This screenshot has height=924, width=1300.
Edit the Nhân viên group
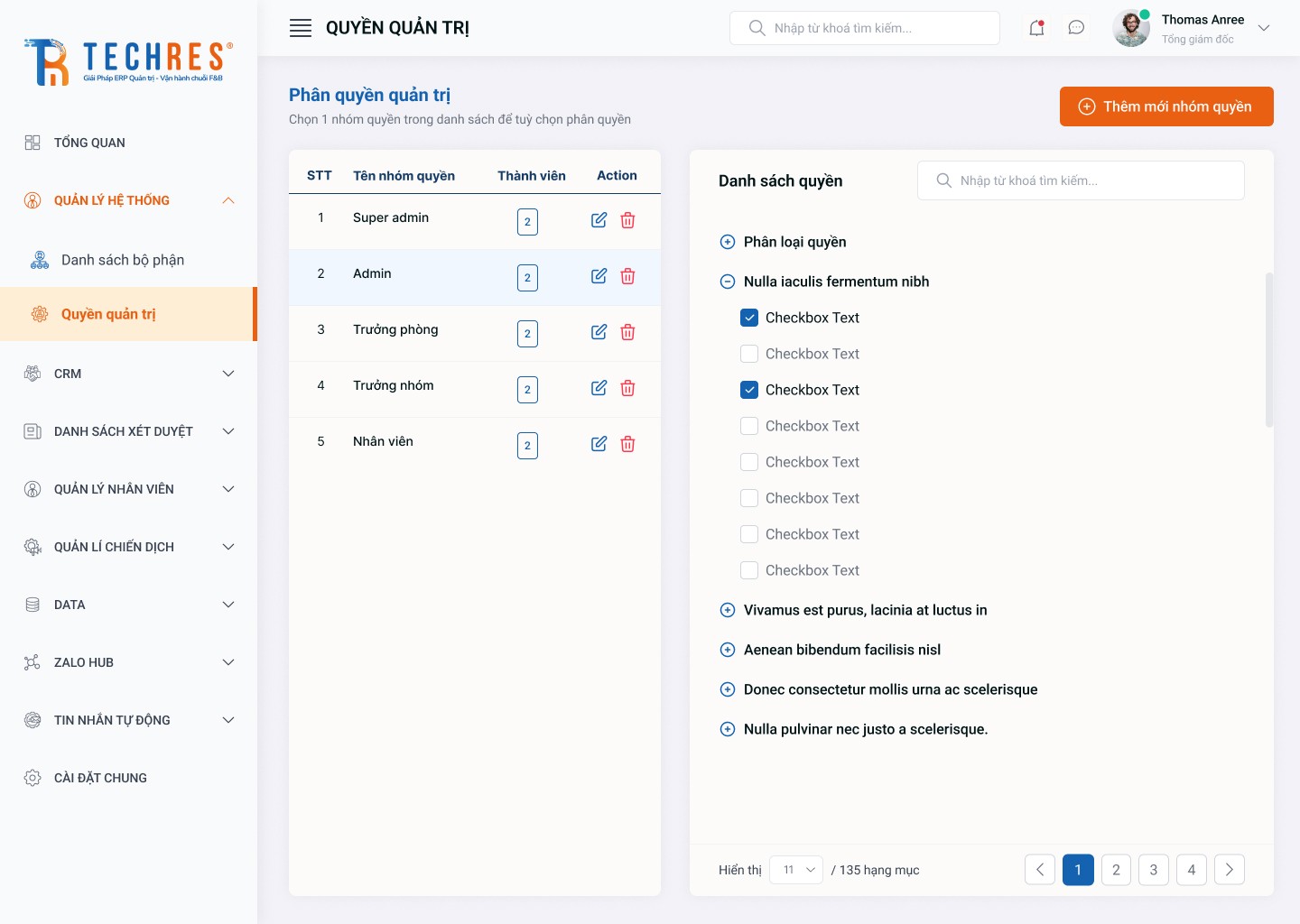coord(599,444)
